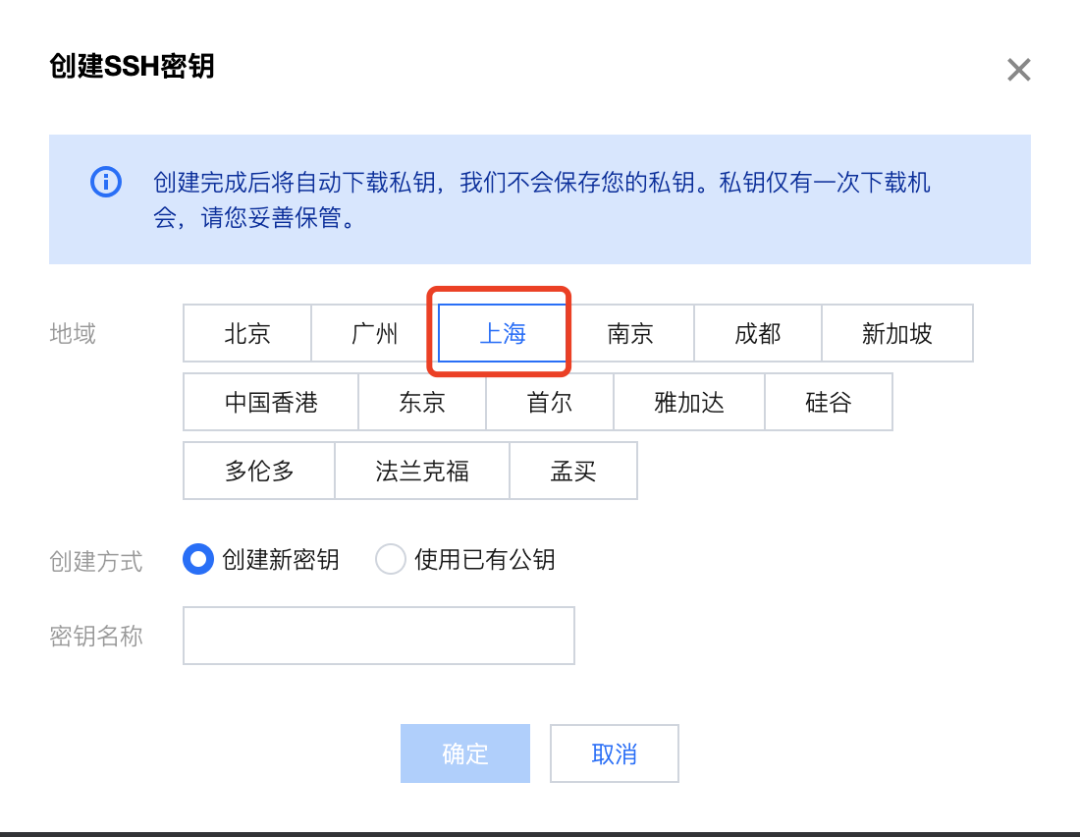Screen dimensions: 1080x837
Task: Set region to 东京
Action: [422, 402]
